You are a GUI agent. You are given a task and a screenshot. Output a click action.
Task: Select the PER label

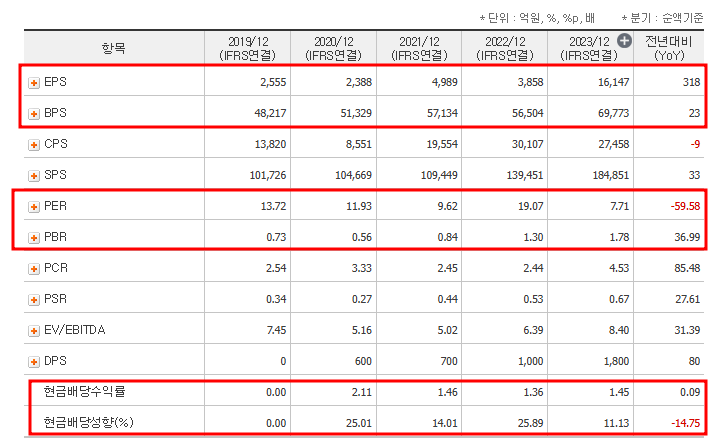coord(55,206)
